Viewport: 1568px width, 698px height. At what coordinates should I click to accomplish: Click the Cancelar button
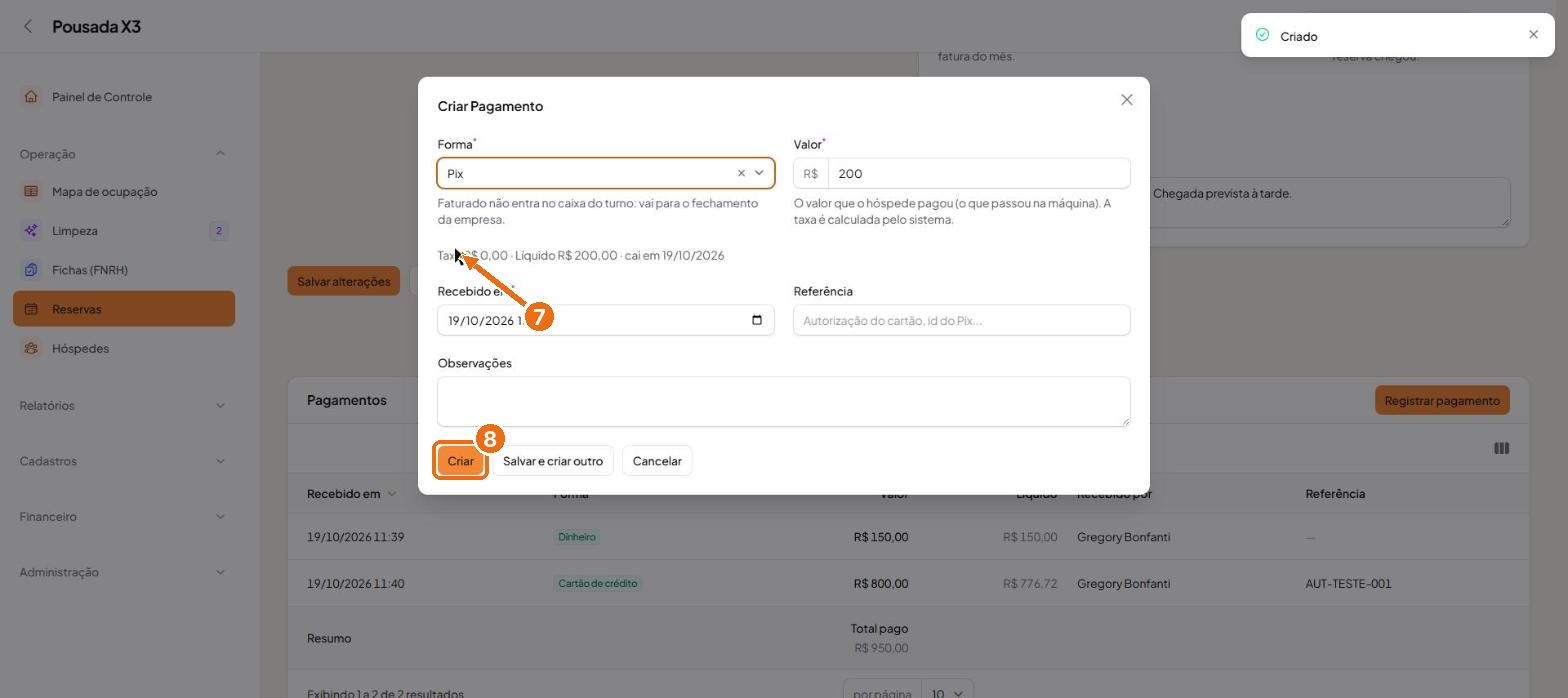[x=657, y=461]
